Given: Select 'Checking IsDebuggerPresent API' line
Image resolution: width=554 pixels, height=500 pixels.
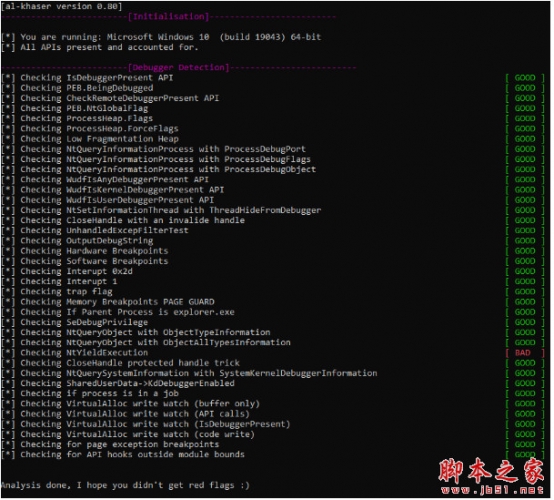Looking at the screenshot, I should [87, 78].
